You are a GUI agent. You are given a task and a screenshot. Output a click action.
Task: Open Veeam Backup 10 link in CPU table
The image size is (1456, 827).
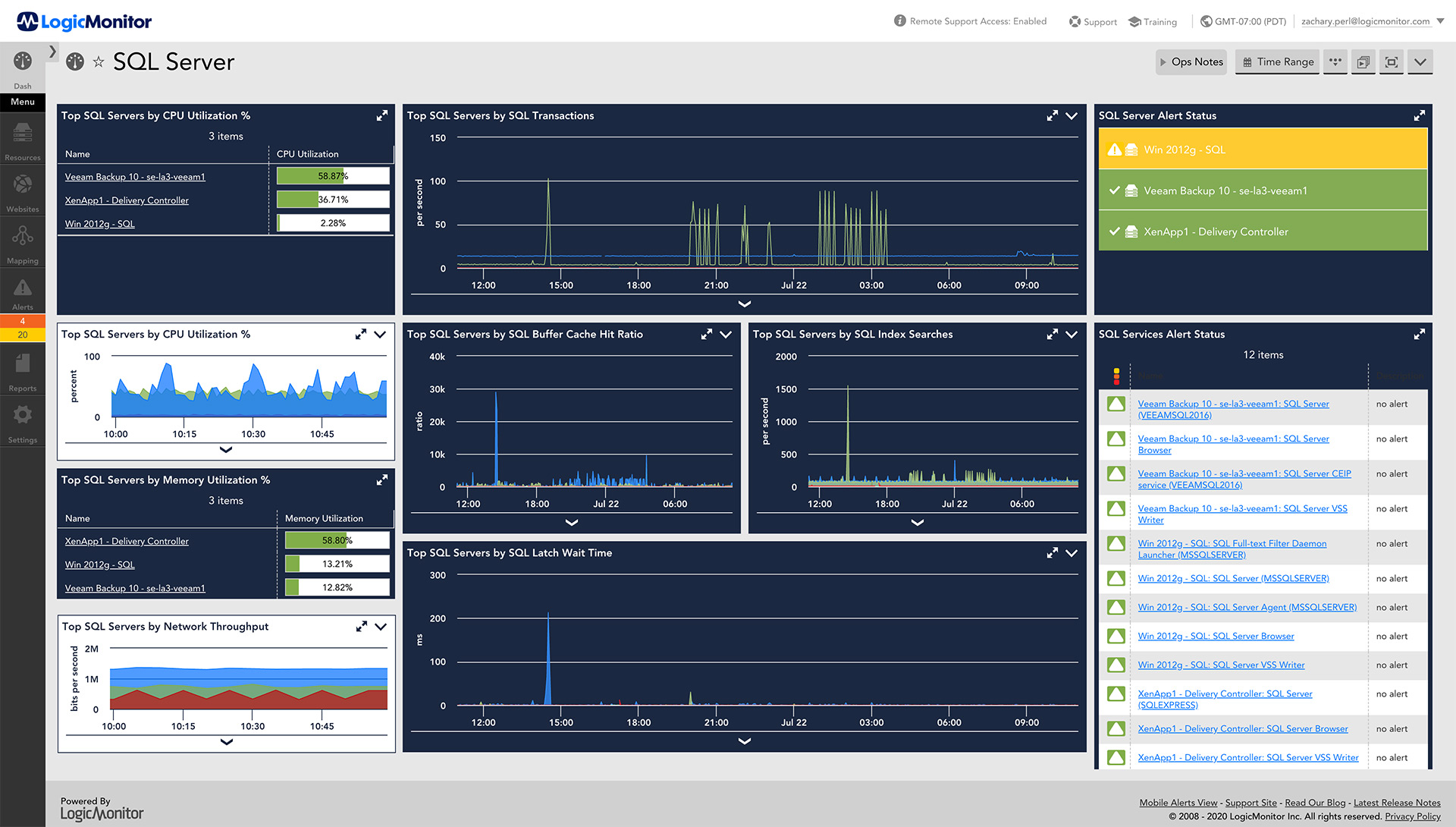[135, 177]
